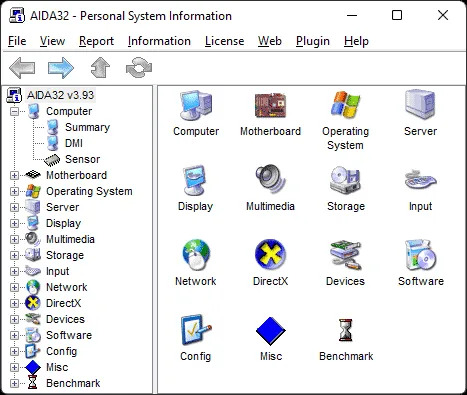Select the Config tree item label

tap(61, 351)
